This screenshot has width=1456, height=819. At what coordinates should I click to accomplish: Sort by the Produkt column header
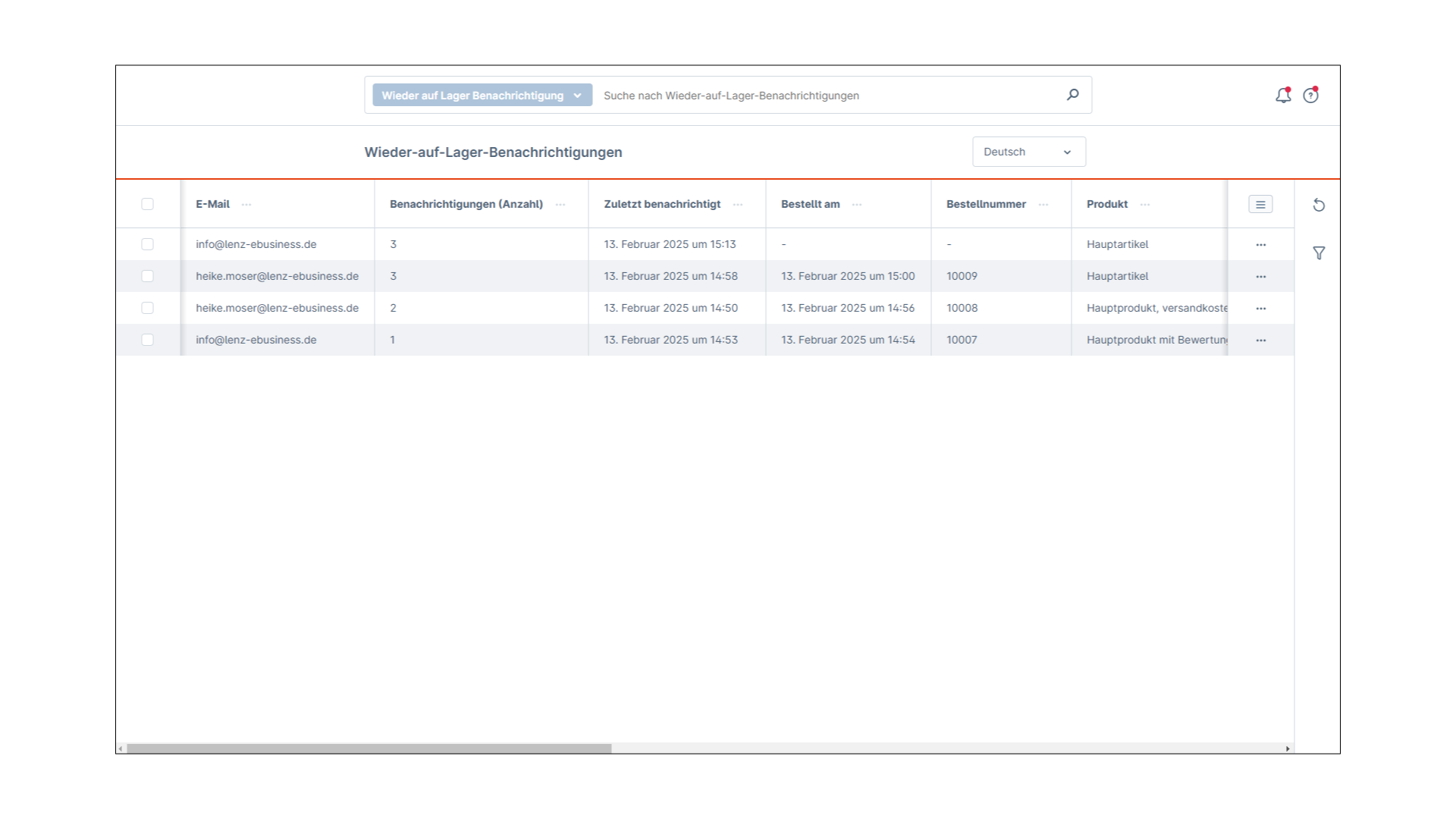point(1107,204)
